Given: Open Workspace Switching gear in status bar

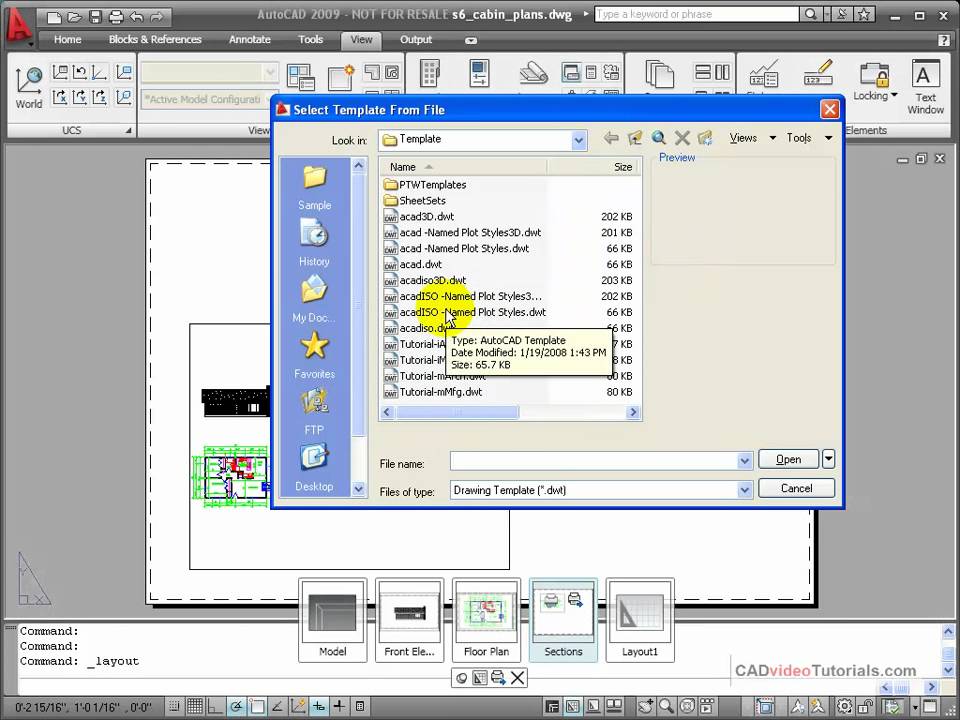Looking at the screenshot, I should [x=844, y=707].
